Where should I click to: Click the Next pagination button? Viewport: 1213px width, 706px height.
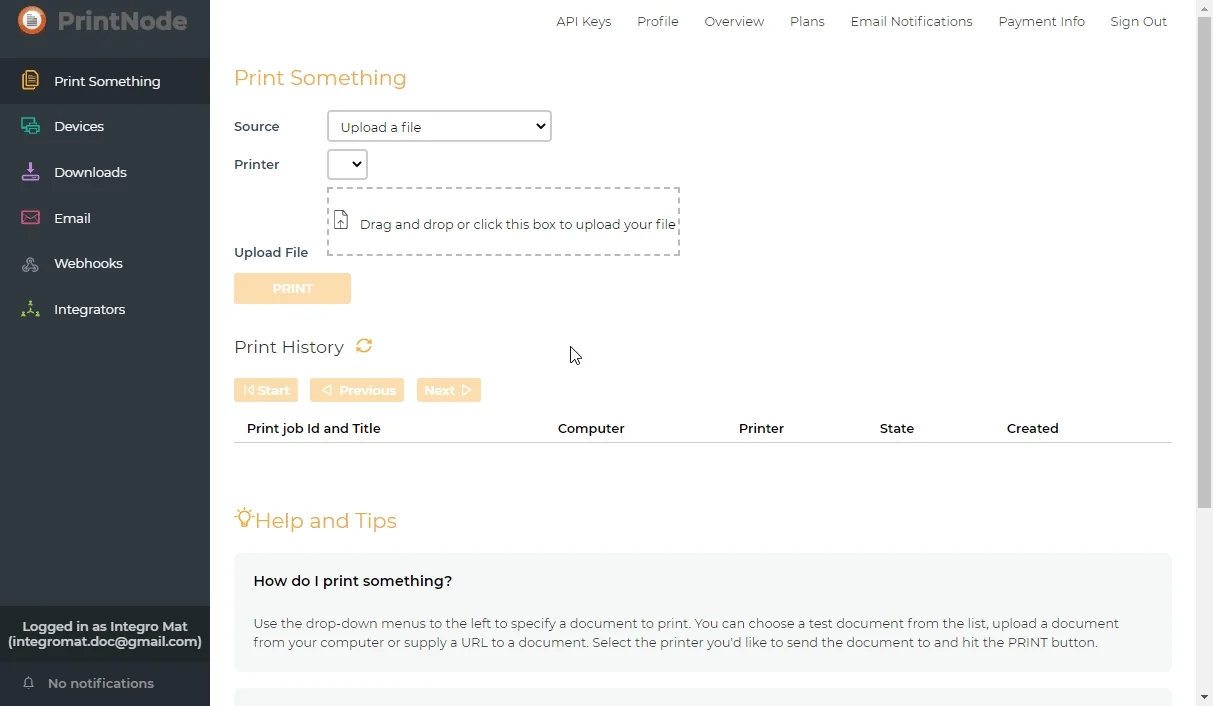point(448,390)
